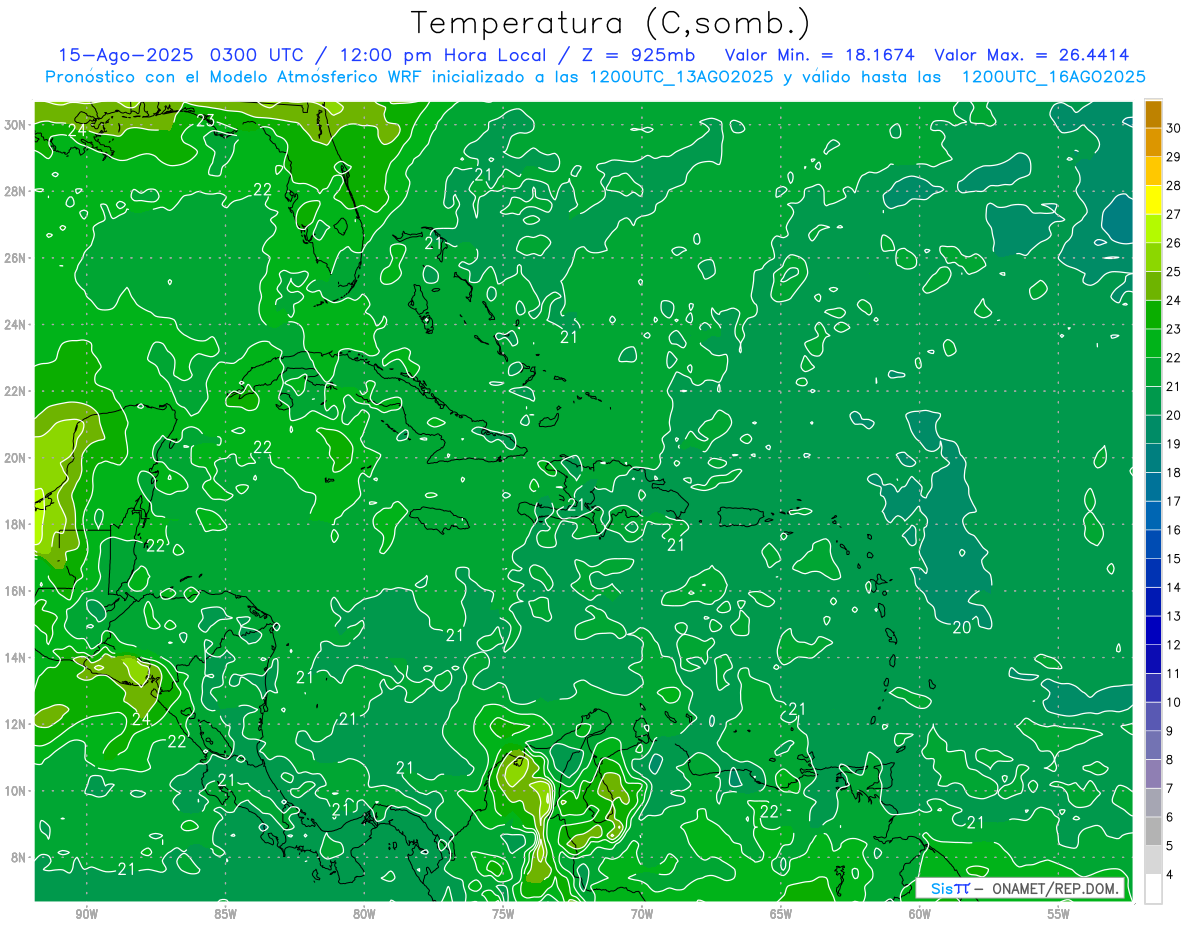The width and height of the screenshot is (1200, 927).
Task: Click the 12N latitude axis label
Action: coord(15,724)
